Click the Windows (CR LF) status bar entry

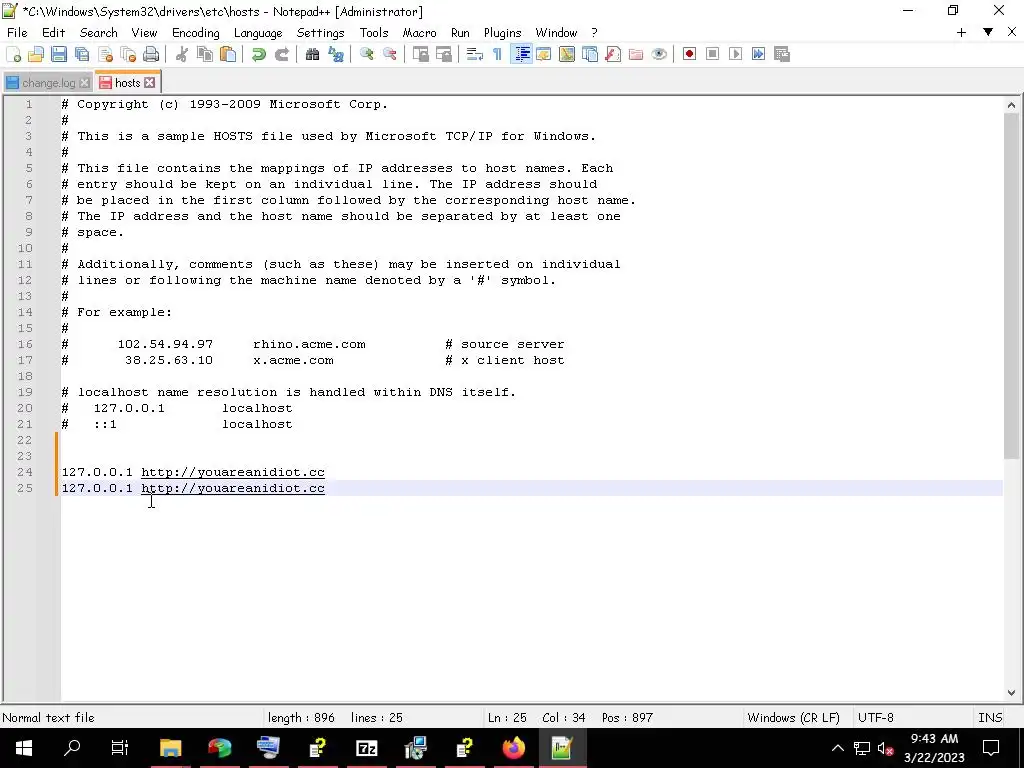pyautogui.click(x=793, y=718)
